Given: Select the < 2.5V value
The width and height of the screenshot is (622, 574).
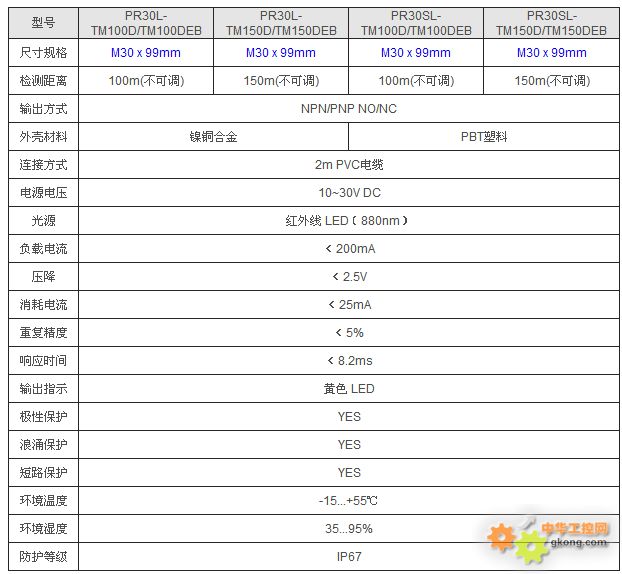Looking at the screenshot, I should coord(350,276).
